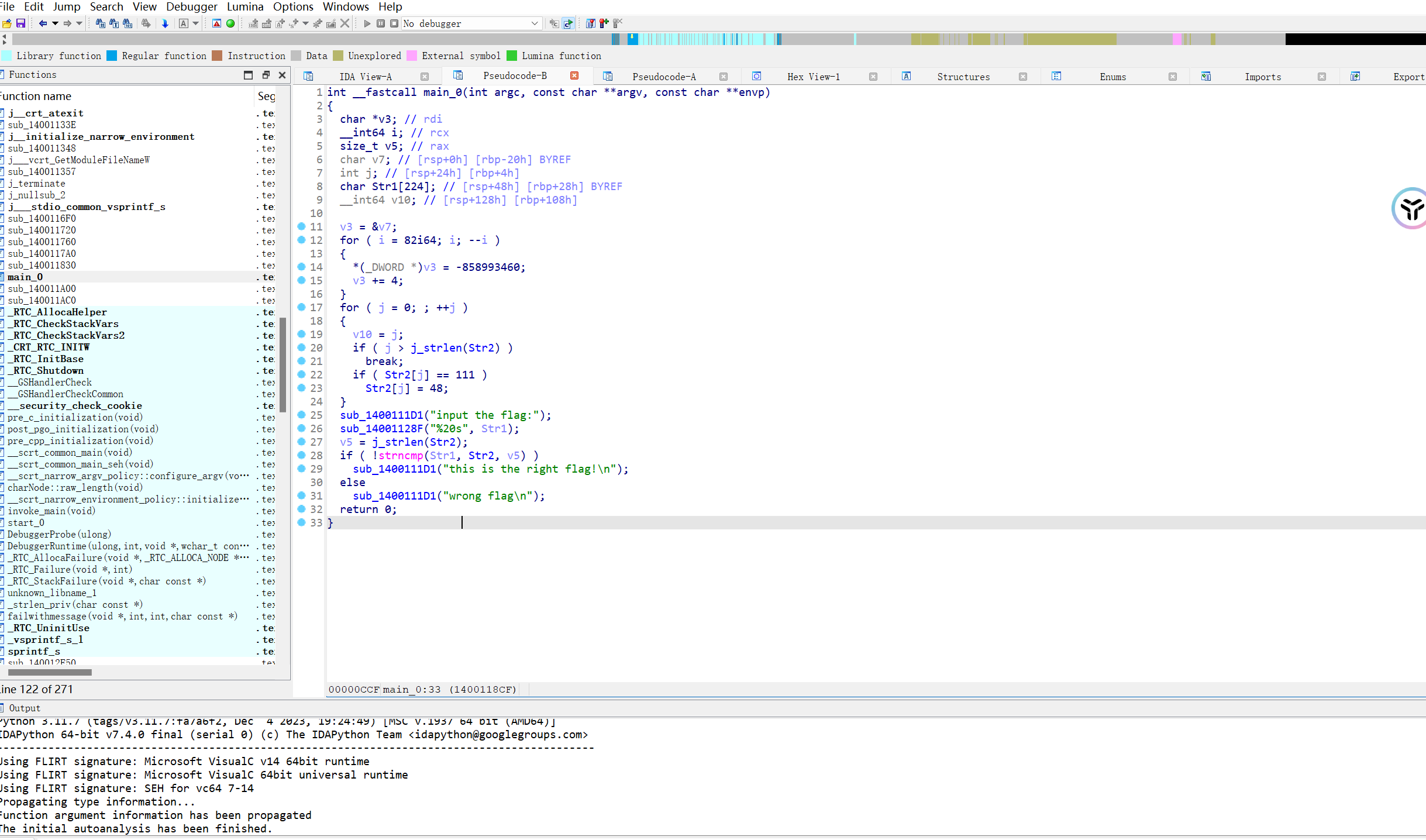Toggle breakpoint dot on line 25

click(301, 414)
